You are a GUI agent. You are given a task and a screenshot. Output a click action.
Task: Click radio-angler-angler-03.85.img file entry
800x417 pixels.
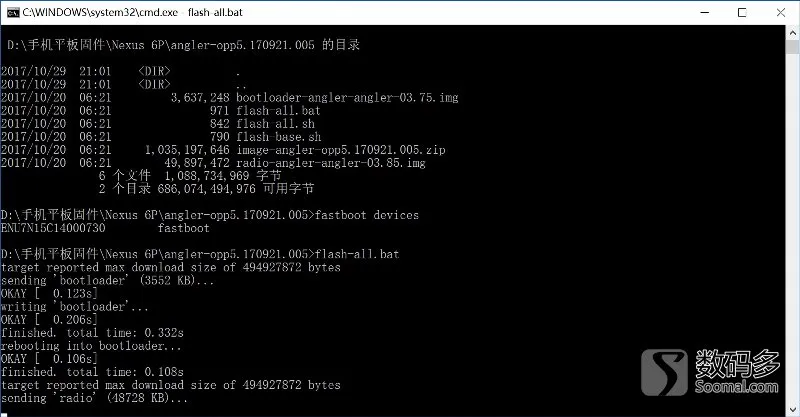pos(331,163)
